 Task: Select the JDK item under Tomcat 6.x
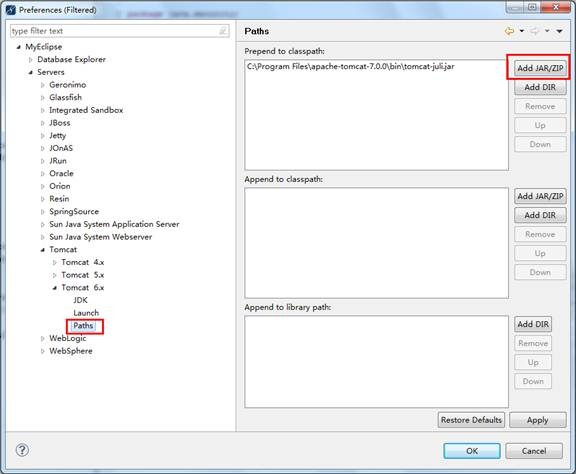tap(80, 300)
